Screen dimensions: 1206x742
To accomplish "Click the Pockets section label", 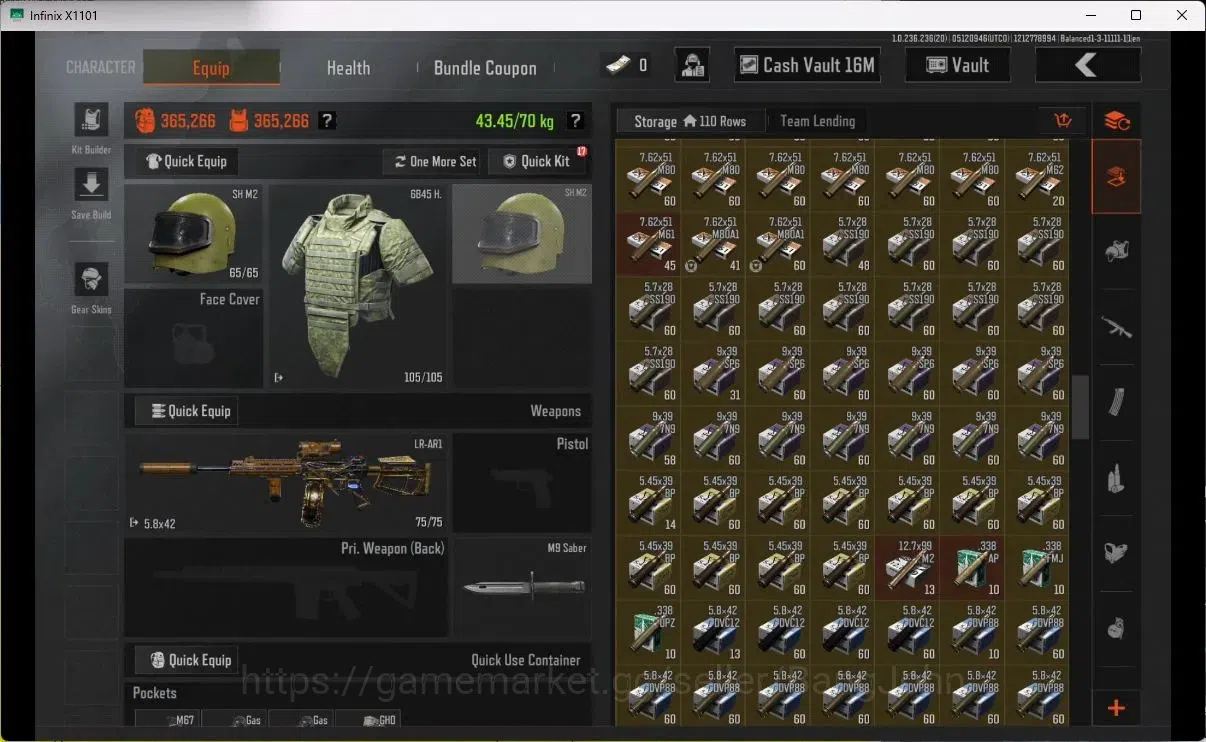I will (x=155, y=692).
